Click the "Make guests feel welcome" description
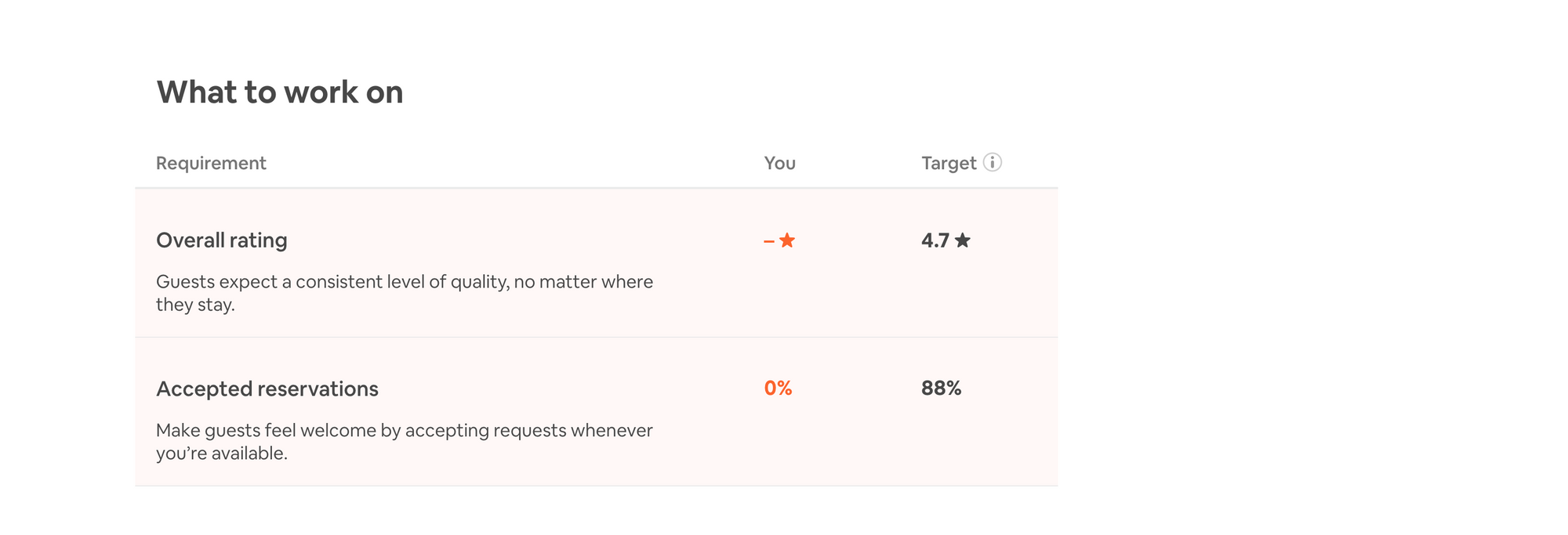The image size is (1568, 535). pos(404,431)
